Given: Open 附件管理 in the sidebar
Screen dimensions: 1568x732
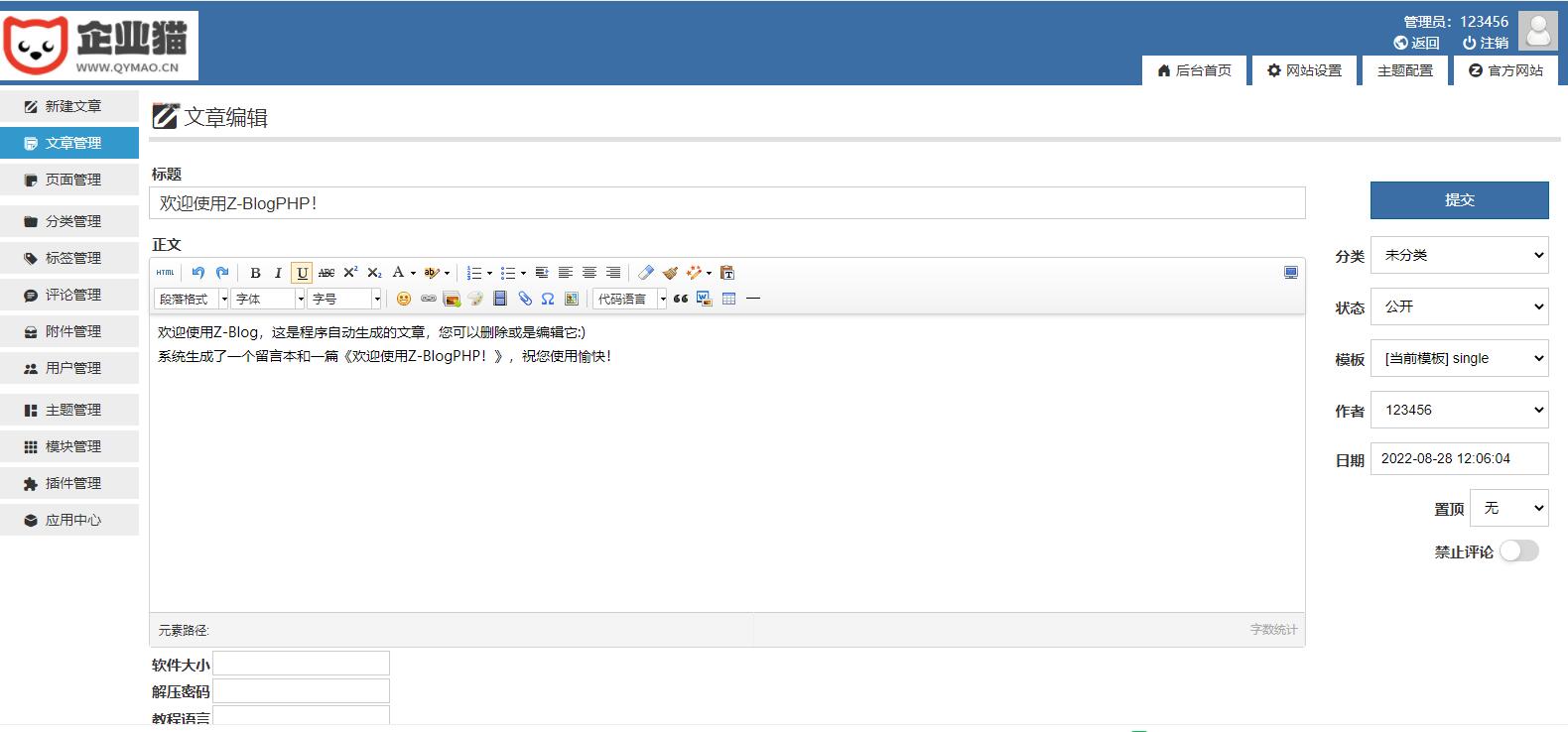Looking at the screenshot, I should coord(69,331).
